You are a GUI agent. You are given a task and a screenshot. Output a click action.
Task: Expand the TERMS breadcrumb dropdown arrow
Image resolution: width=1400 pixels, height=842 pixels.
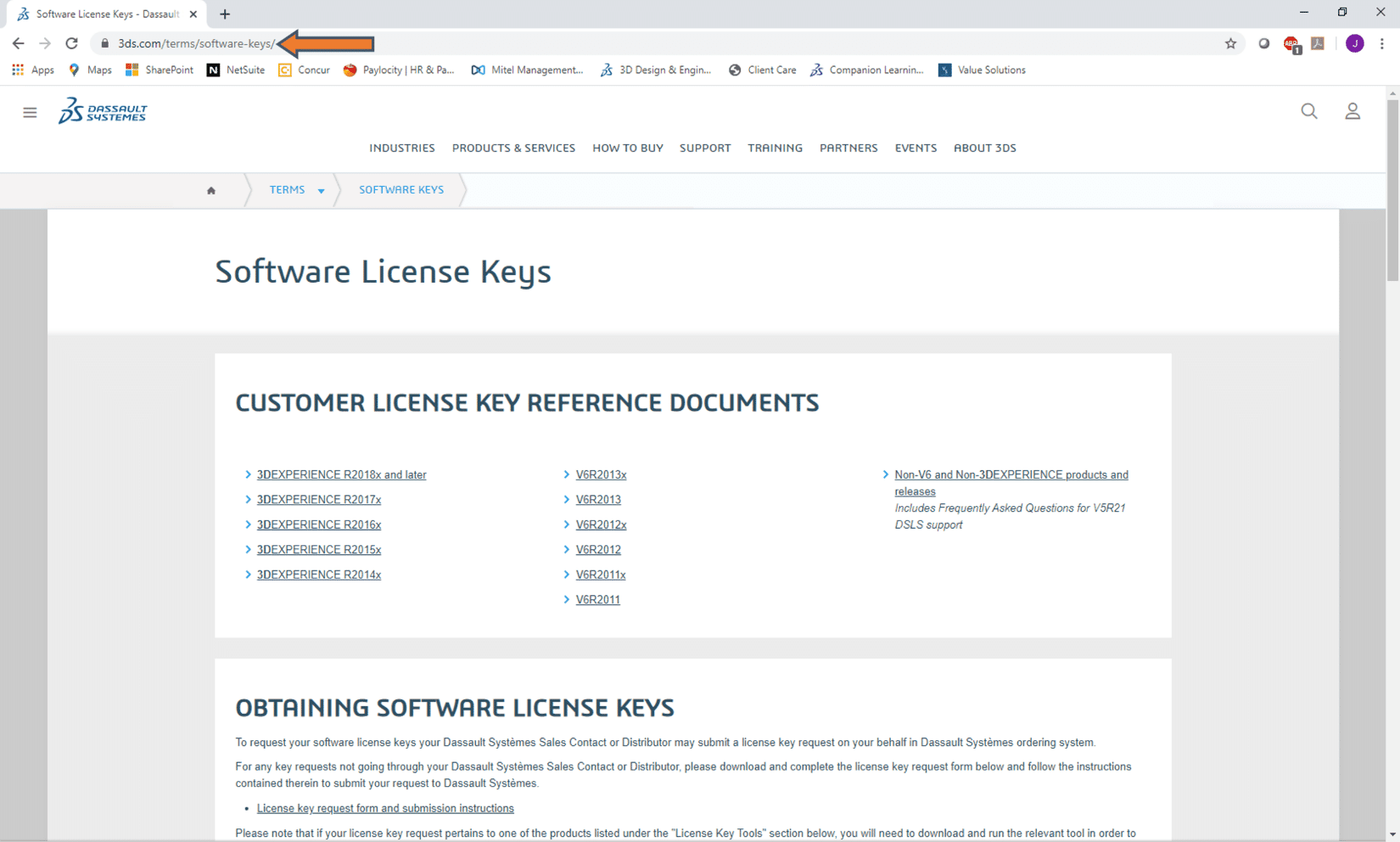point(322,191)
